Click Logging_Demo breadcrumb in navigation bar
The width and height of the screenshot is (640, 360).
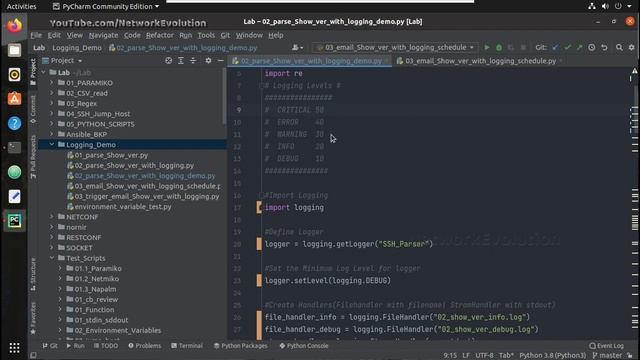77,48
